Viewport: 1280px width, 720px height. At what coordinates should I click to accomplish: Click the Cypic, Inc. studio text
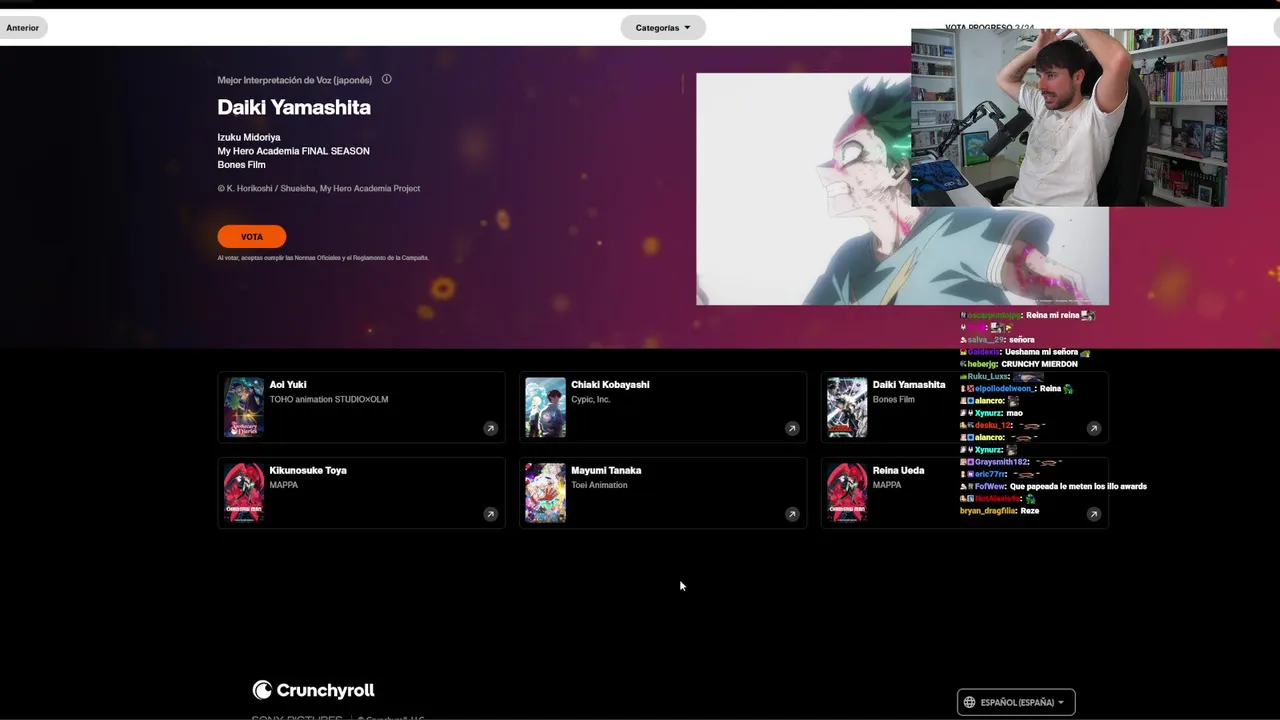point(590,400)
